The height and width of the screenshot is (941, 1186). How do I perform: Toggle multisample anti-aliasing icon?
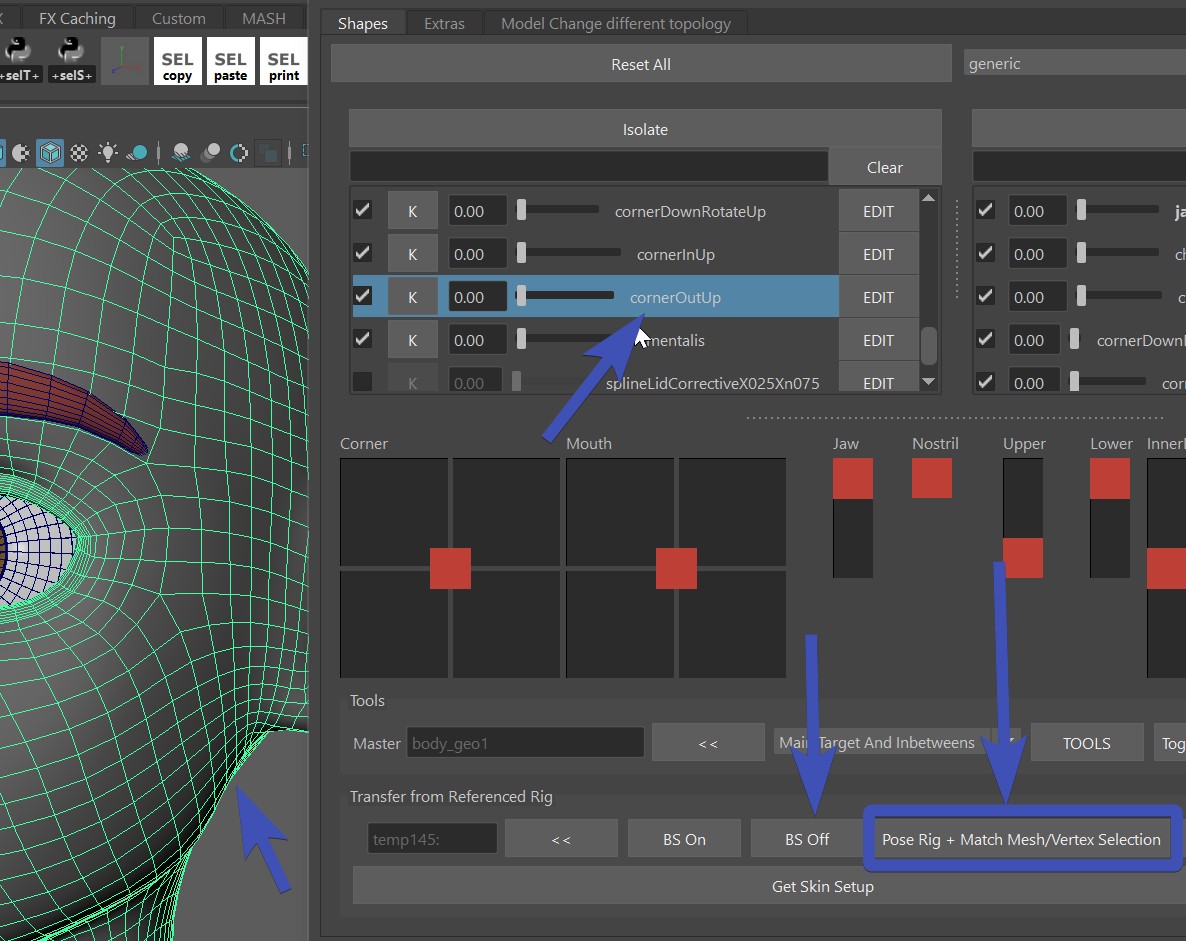click(x=239, y=154)
